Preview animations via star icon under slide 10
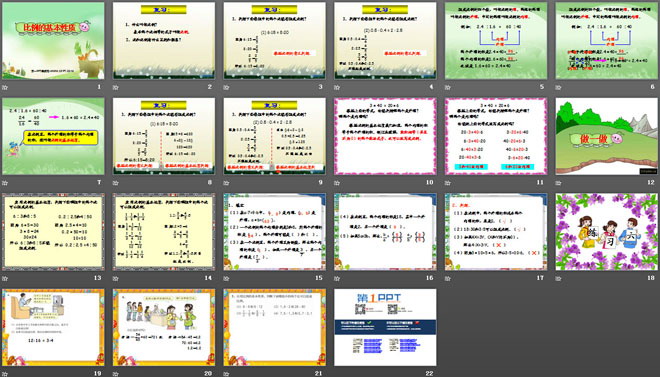660x377 pixels. pos(337,183)
